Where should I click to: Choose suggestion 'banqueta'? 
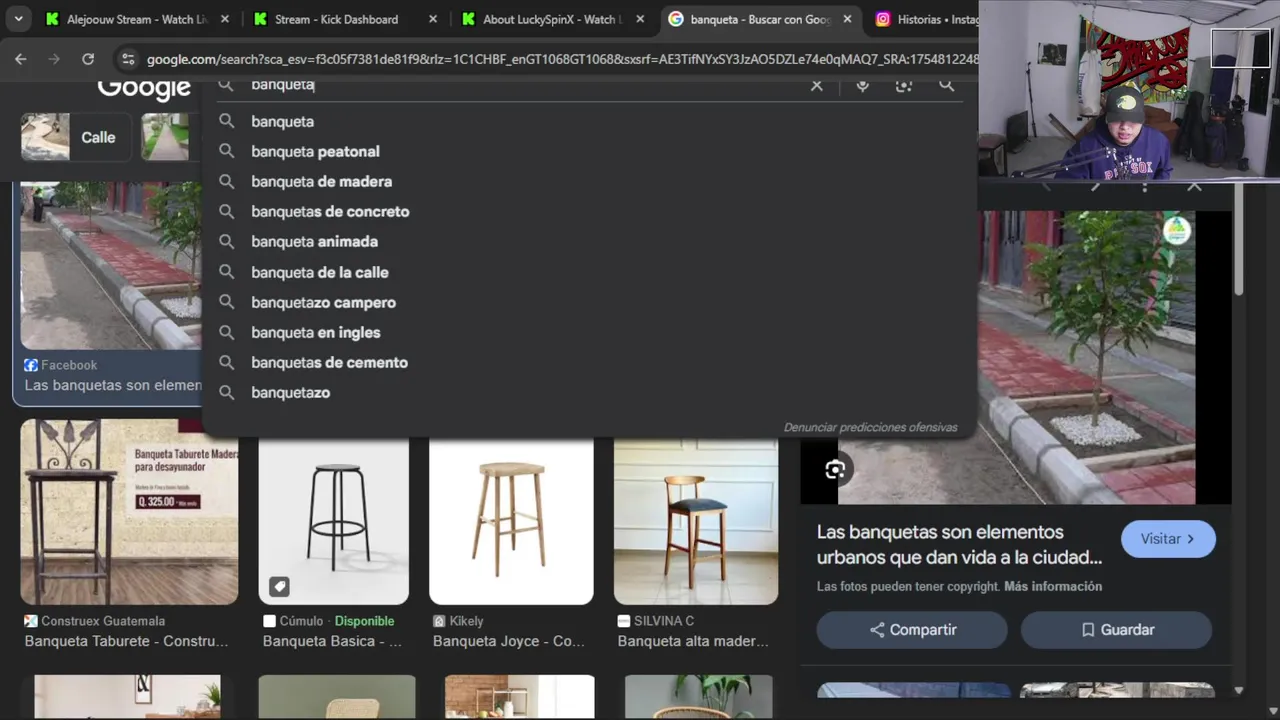pyautogui.click(x=589, y=121)
